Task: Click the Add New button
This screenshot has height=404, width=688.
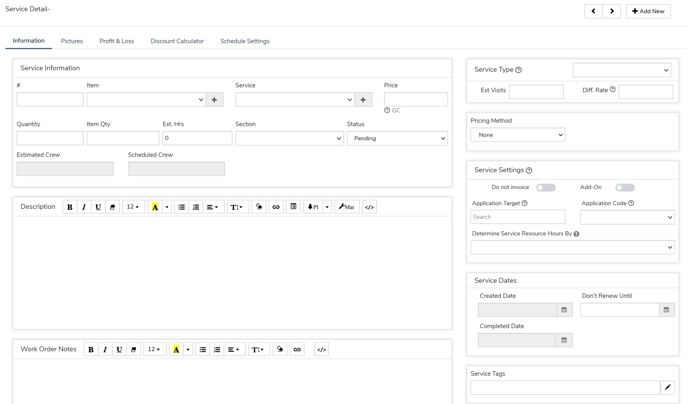Action: [648, 11]
